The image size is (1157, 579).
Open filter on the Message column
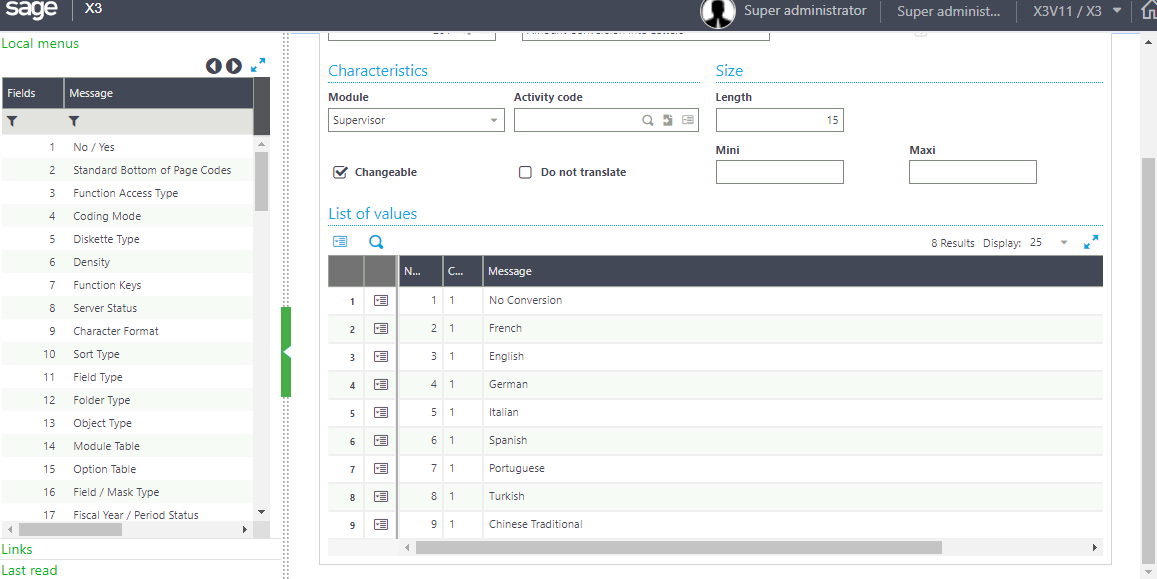point(71,120)
